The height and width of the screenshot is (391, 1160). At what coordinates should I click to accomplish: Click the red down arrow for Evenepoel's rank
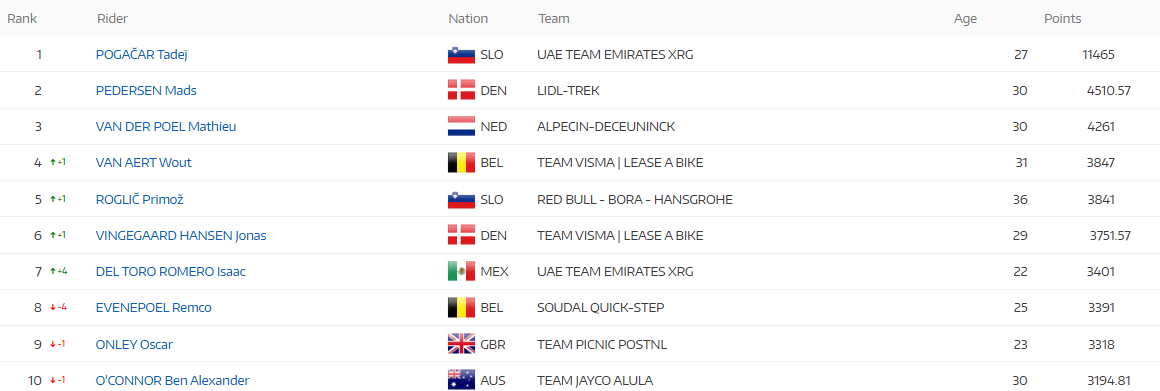(x=53, y=308)
